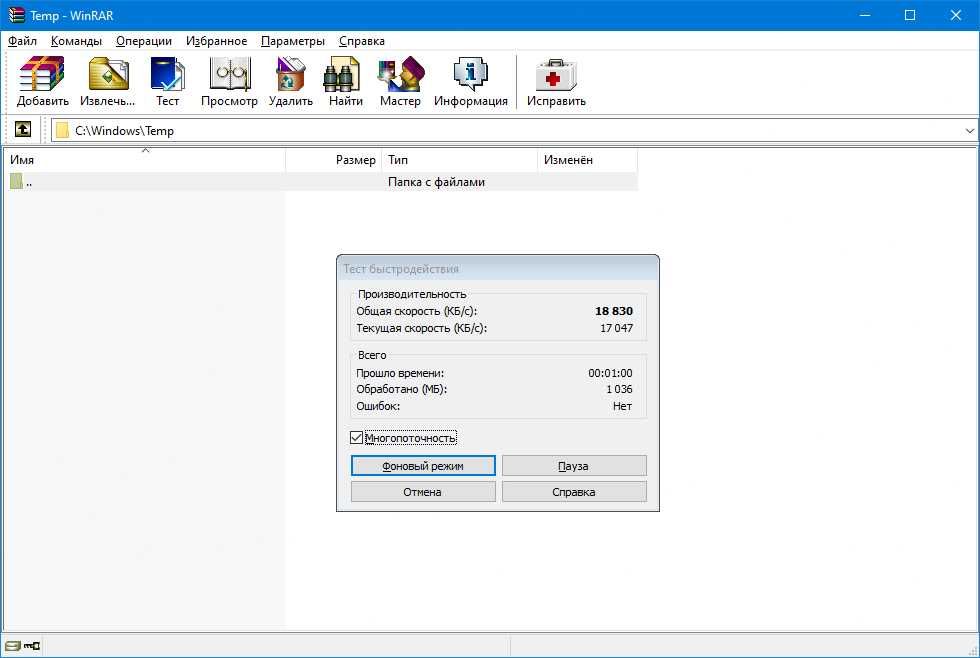Click the Исправить (Repair) toolbar icon
This screenshot has height=658, width=980.
[556, 82]
